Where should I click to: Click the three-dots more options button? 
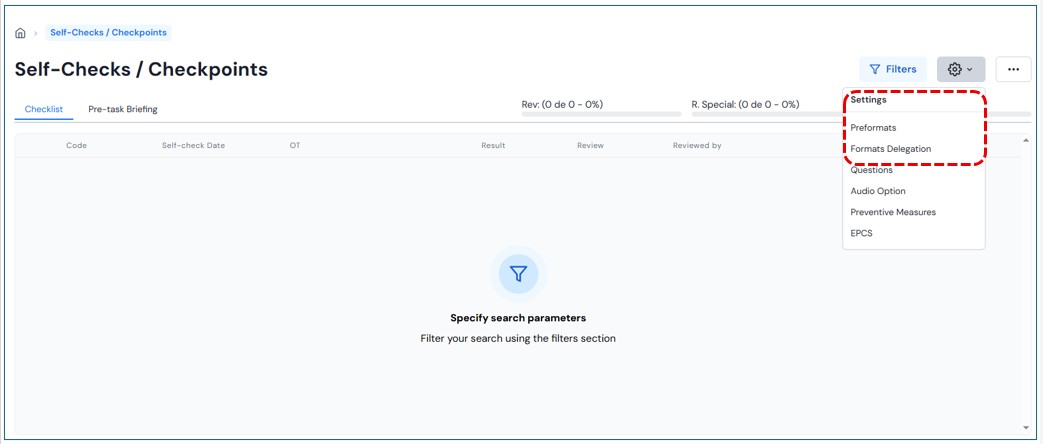click(1013, 69)
